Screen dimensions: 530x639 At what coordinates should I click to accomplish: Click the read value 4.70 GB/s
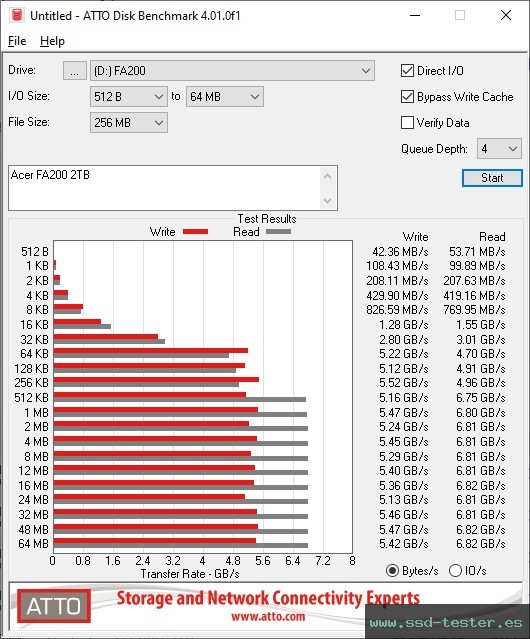481,354
